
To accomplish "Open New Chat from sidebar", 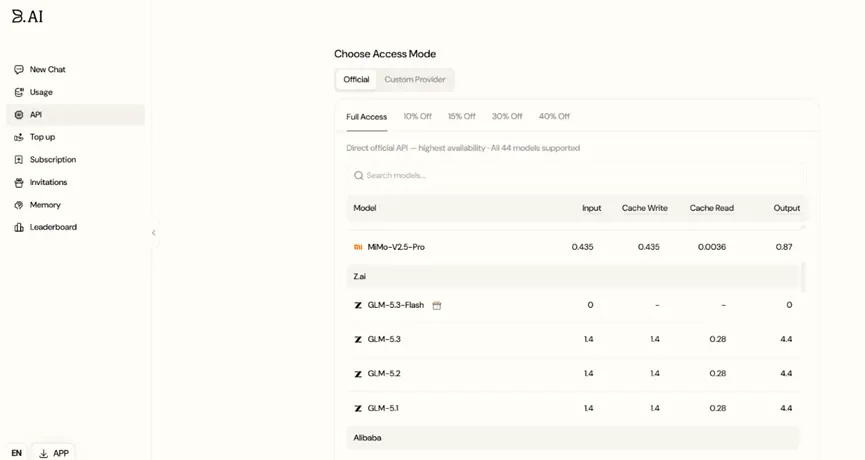I will pyautogui.click(x=76, y=69).
